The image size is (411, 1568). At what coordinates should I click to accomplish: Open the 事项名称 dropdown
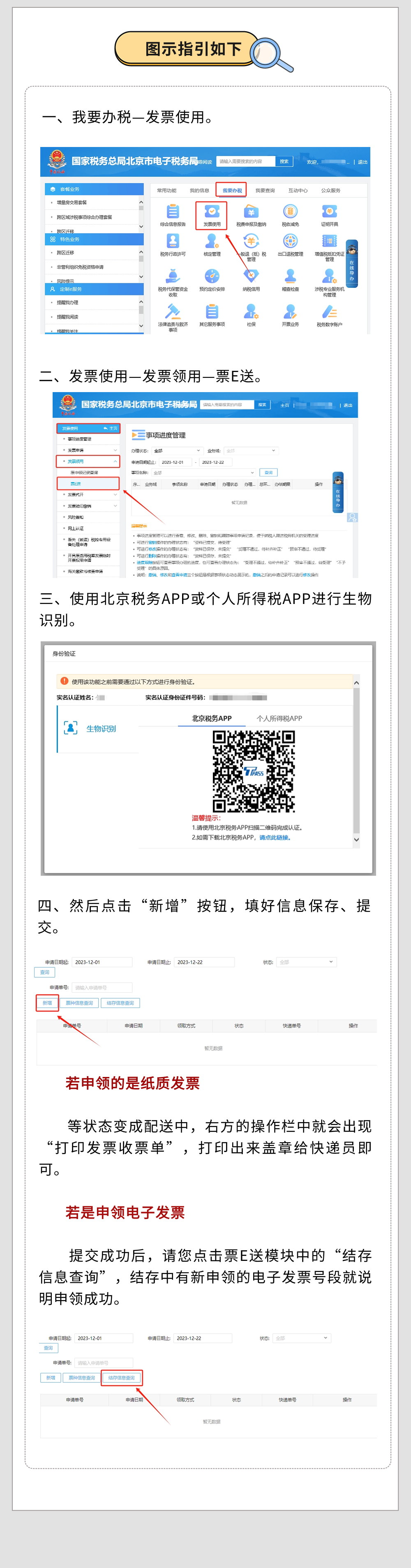tap(204, 472)
